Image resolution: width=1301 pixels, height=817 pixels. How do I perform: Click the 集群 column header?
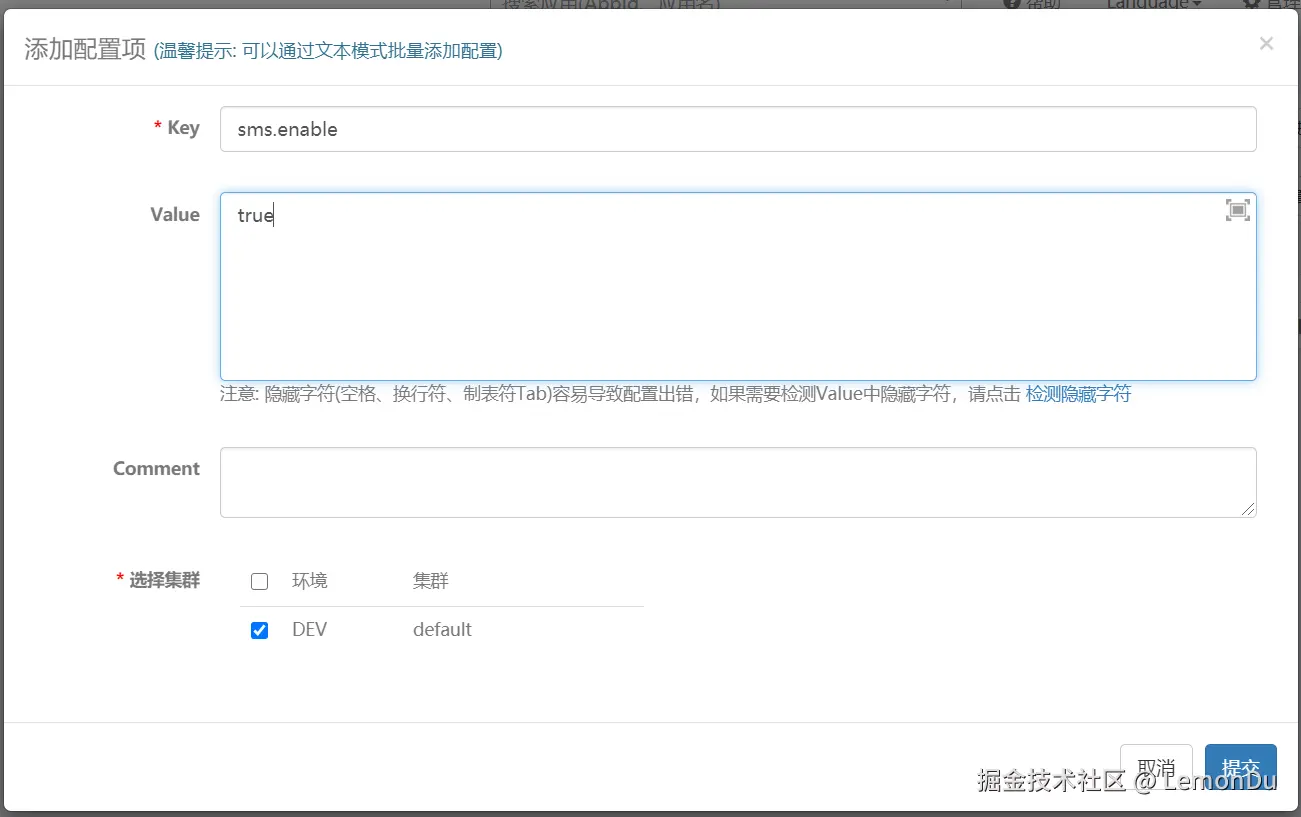(x=431, y=581)
